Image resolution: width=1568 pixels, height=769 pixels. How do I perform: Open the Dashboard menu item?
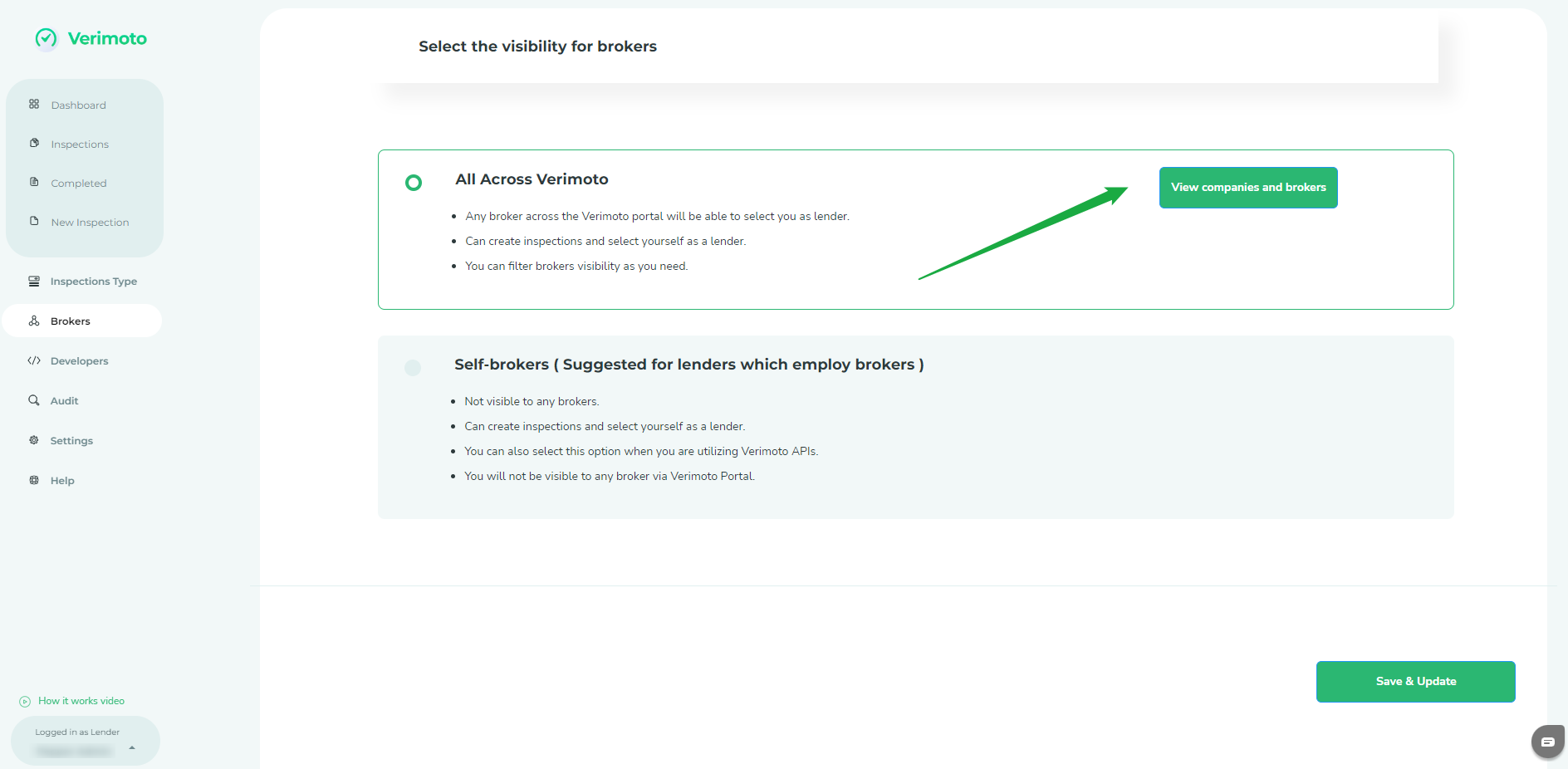point(79,105)
